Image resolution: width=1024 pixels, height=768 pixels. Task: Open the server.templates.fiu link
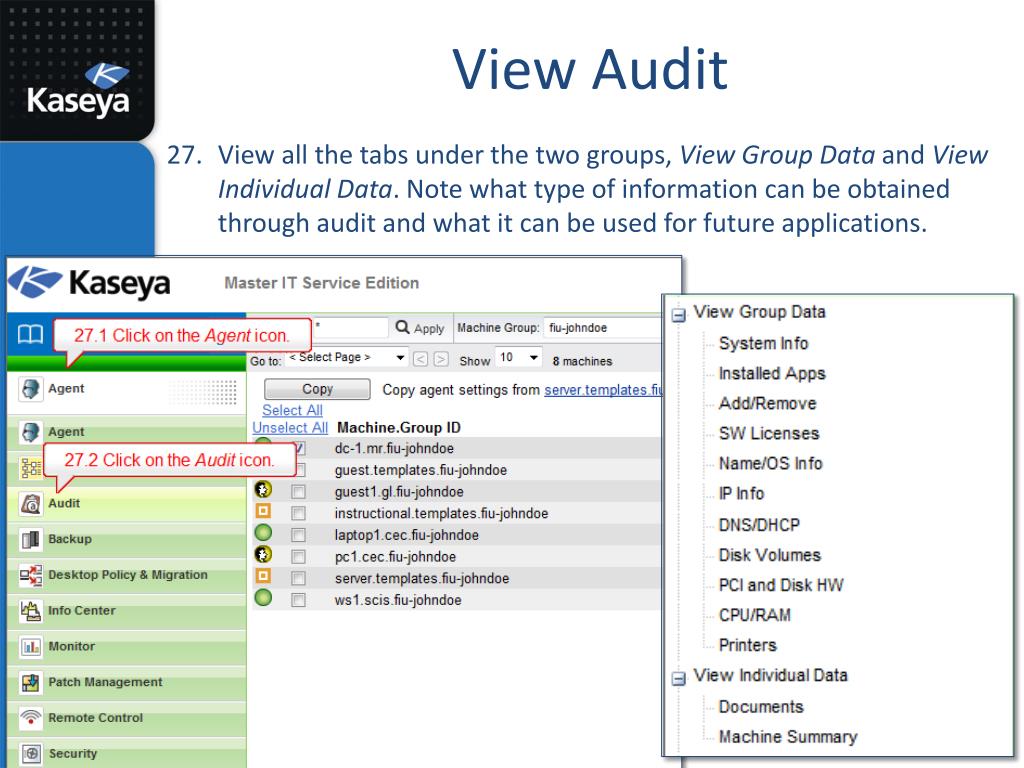click(x=603, y=390)
